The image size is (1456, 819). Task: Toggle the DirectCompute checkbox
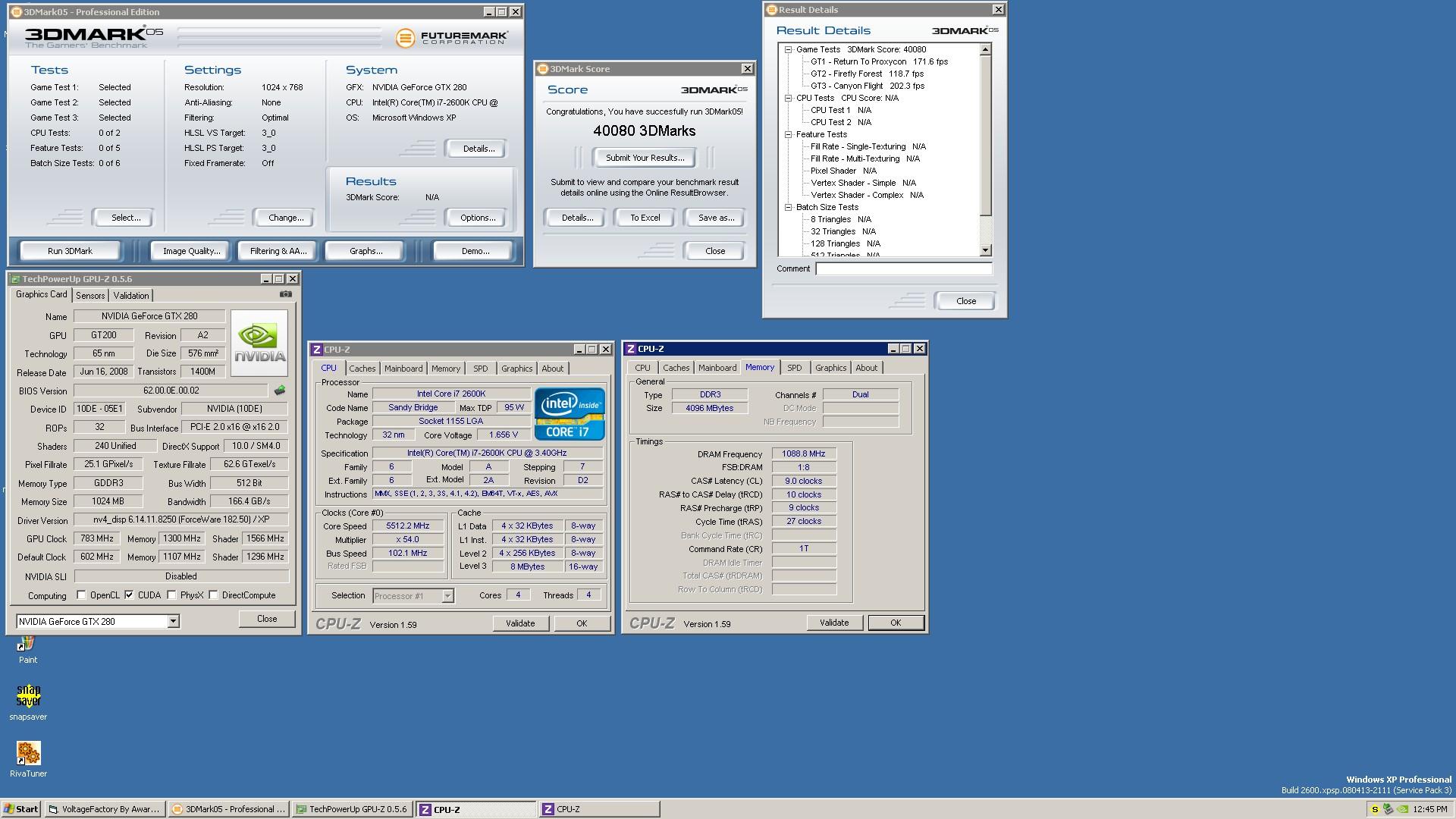pyautogui.click(x=213, y=595)
